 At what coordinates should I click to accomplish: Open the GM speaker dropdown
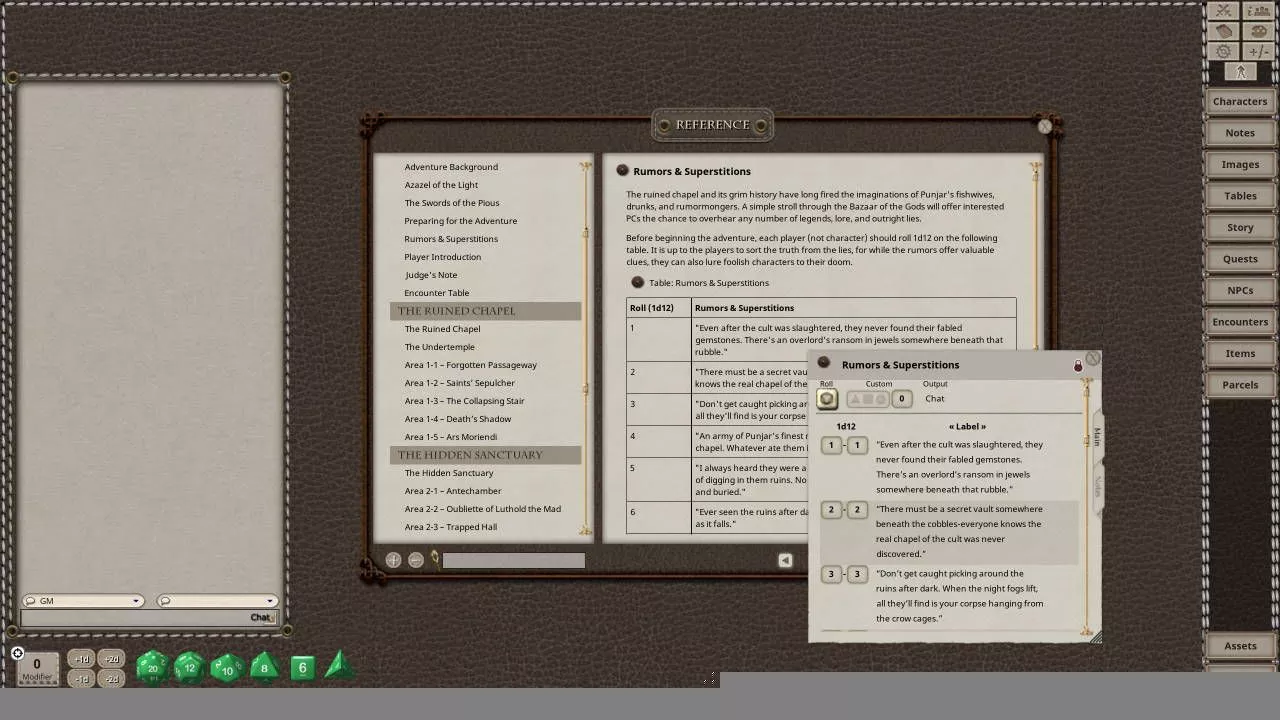(x=83, y=601)
